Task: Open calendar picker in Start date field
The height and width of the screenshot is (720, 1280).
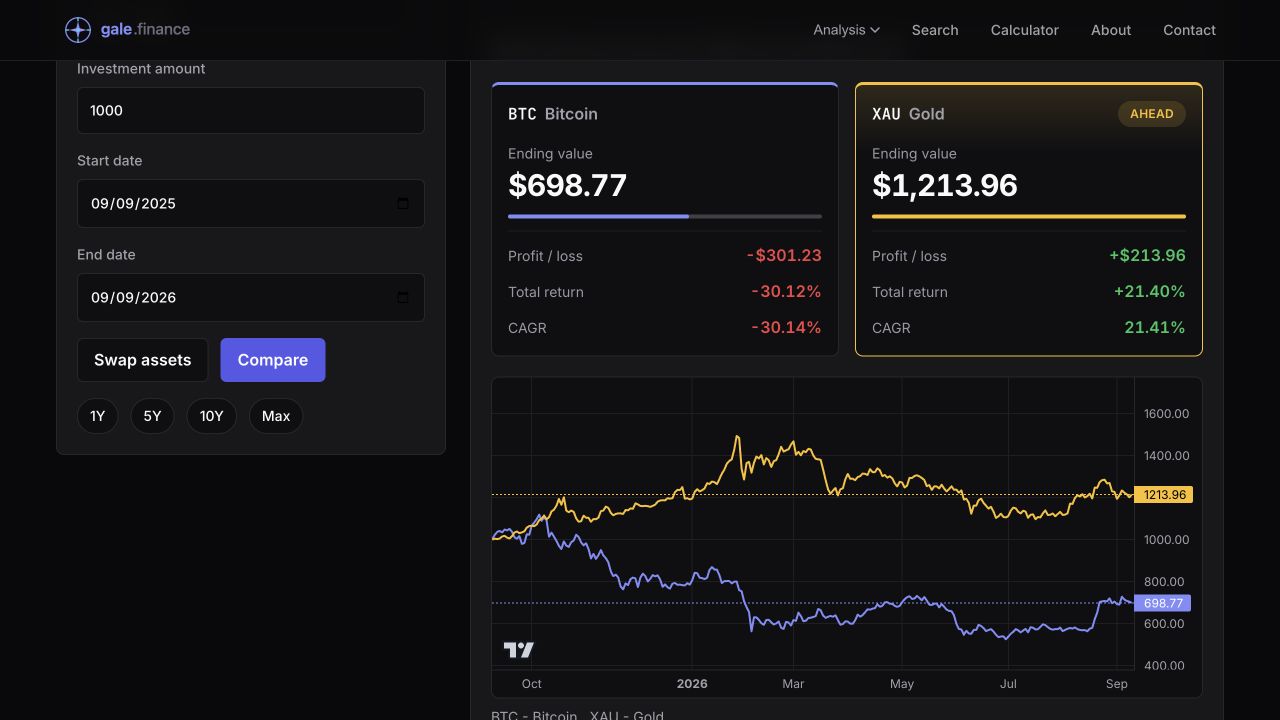Action: 403,203
